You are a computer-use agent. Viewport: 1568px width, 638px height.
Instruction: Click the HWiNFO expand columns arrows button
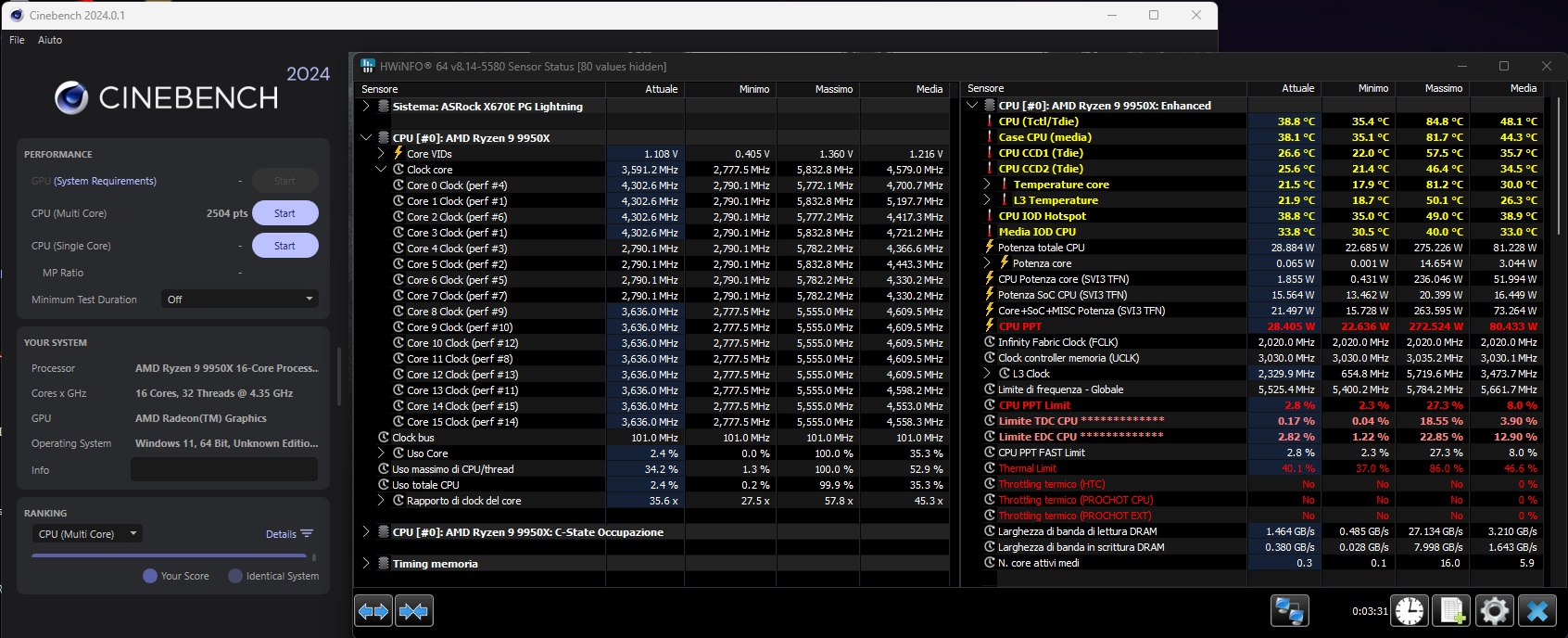374,611
